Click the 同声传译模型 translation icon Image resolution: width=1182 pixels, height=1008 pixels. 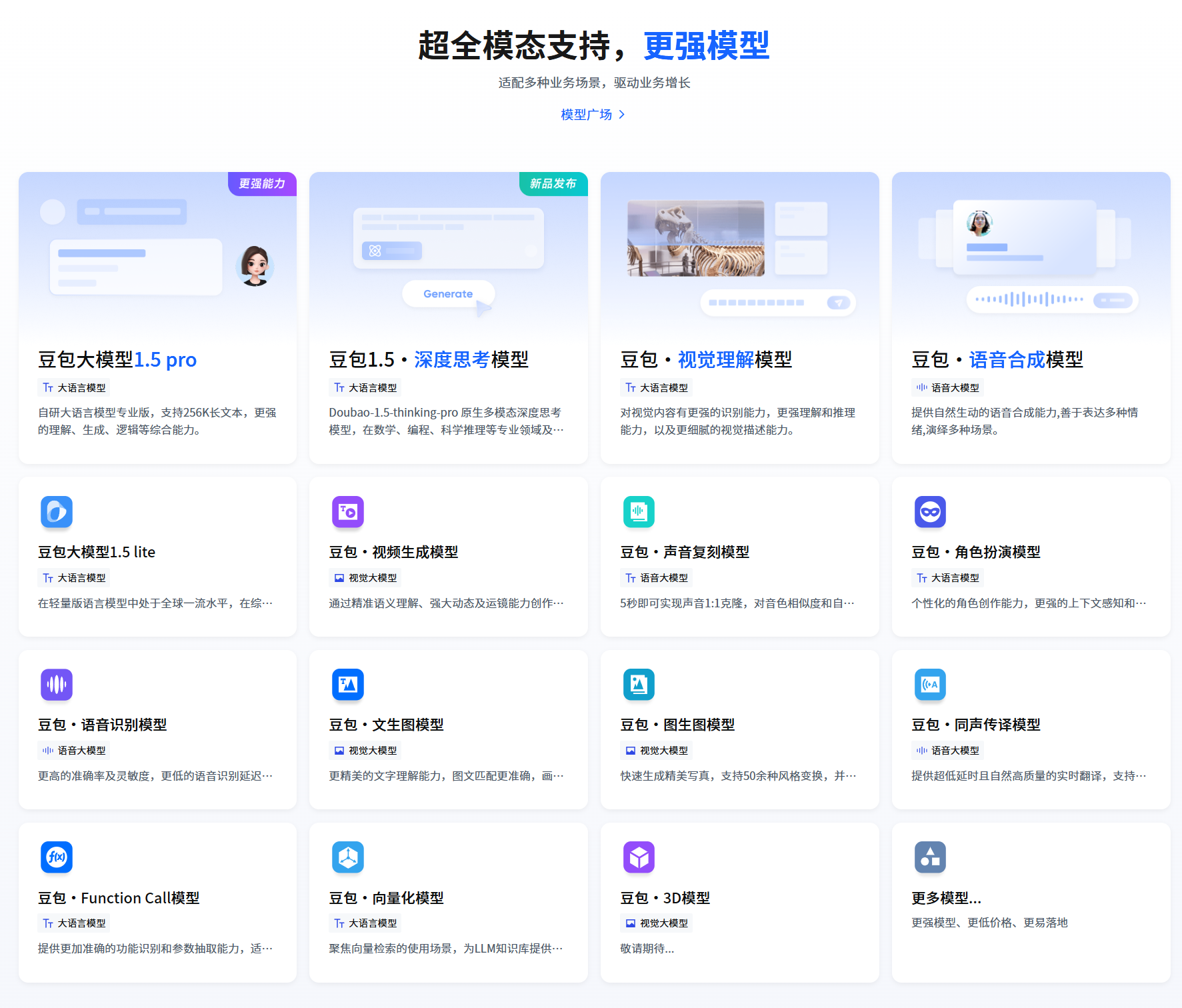pos(930,685)
